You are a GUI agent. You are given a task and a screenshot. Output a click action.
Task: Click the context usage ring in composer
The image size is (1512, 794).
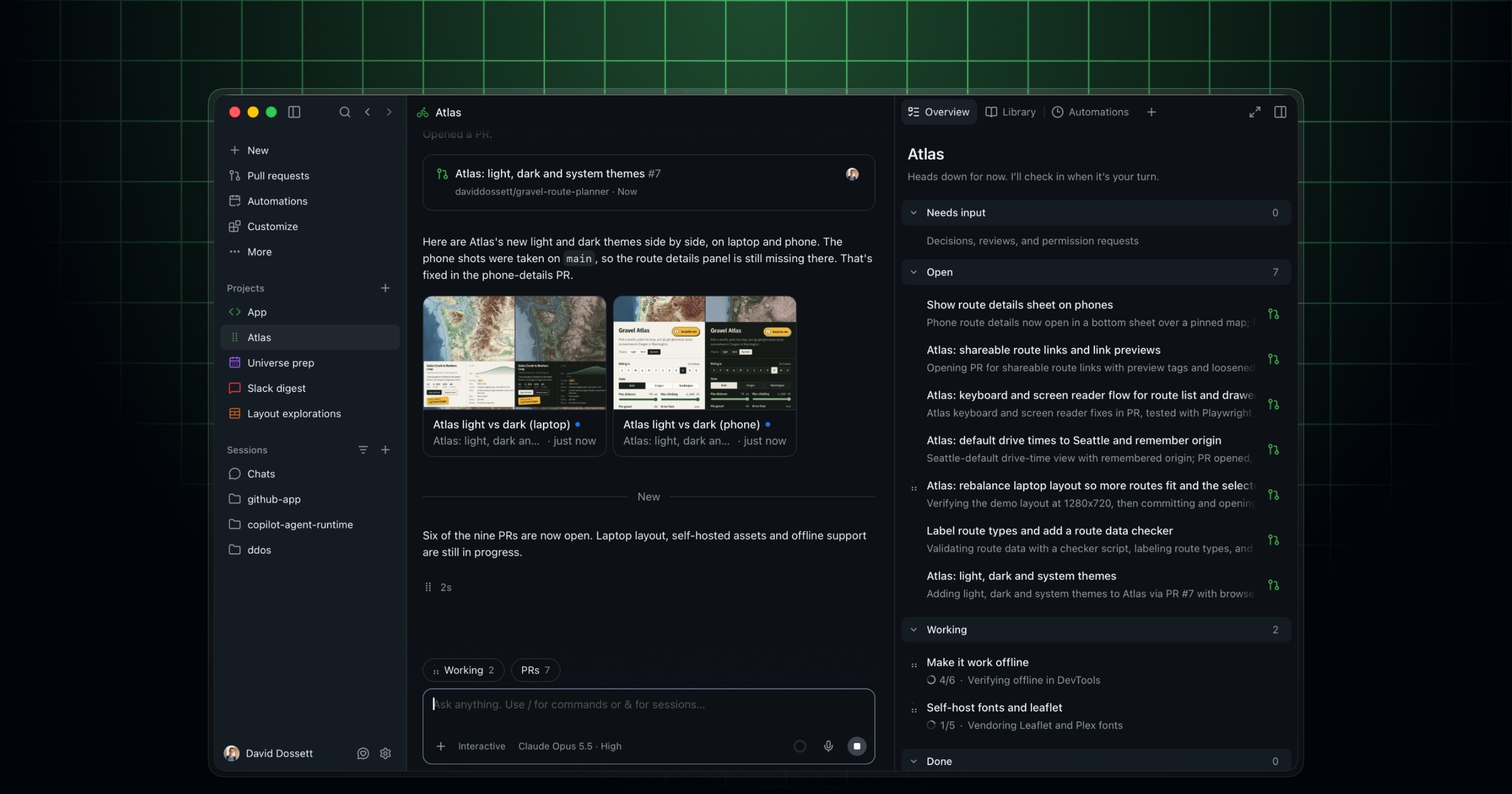pyautogui.click(x=800, y=746)
